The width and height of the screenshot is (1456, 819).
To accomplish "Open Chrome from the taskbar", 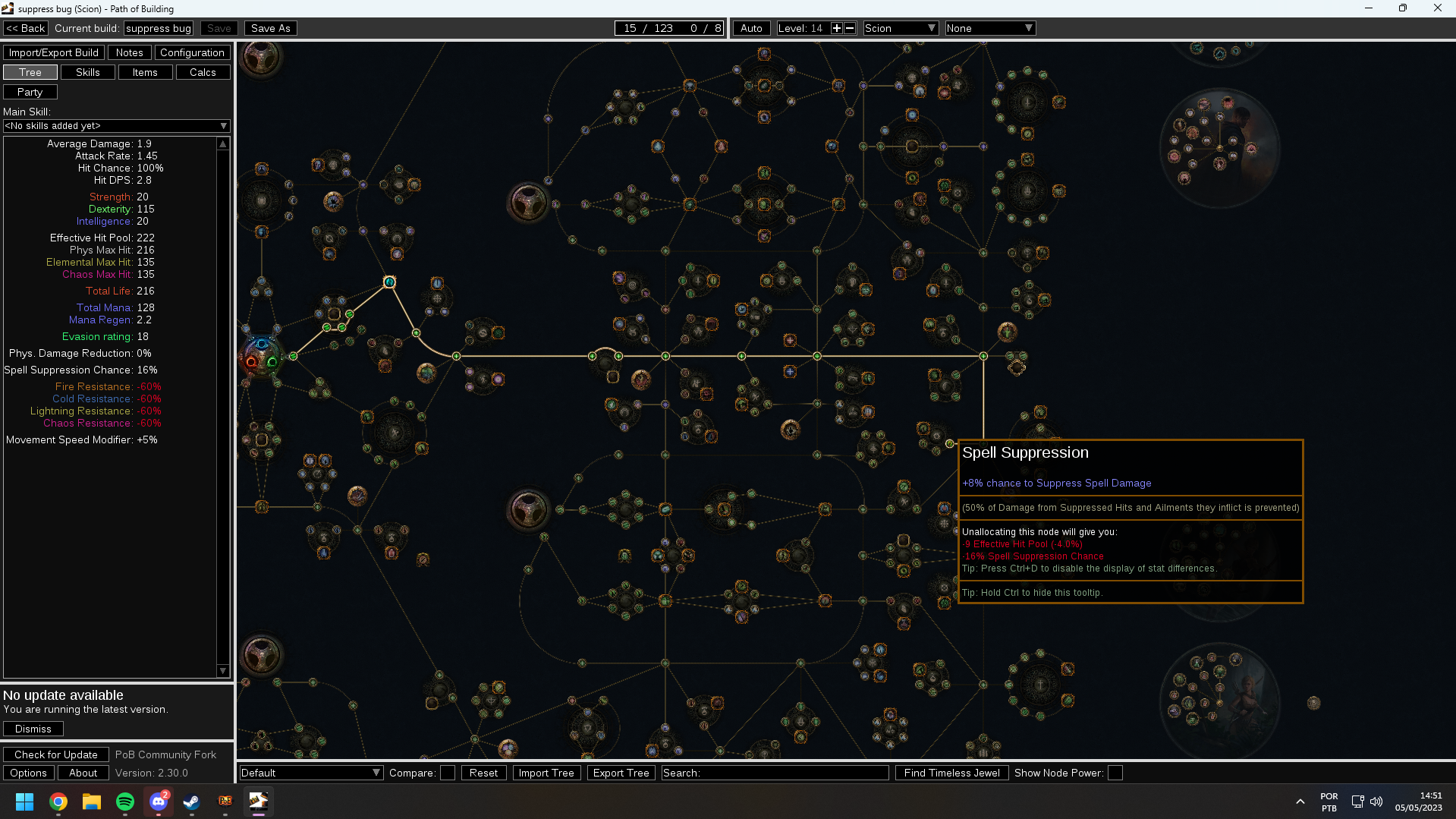I will click(x=58, y=802).
